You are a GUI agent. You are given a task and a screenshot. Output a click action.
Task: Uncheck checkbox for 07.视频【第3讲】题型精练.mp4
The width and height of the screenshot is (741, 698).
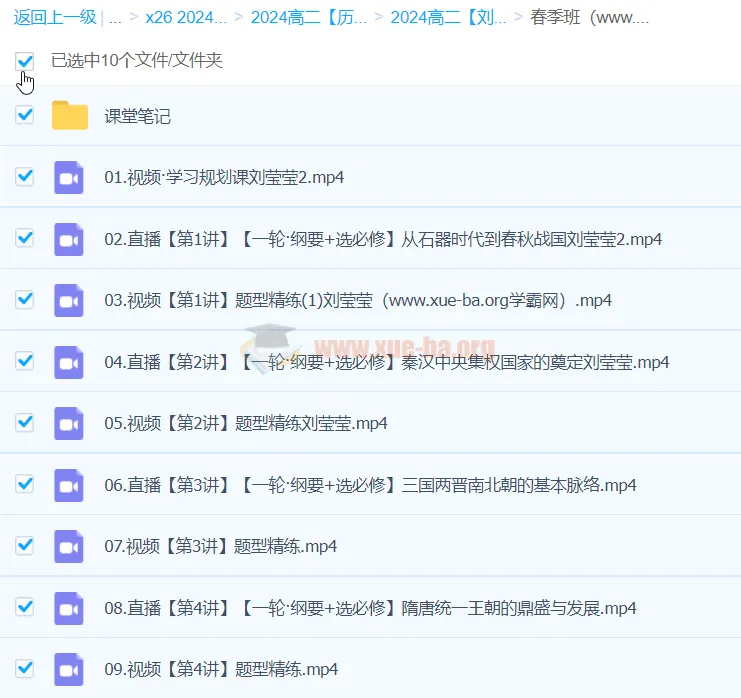(25, 546)
